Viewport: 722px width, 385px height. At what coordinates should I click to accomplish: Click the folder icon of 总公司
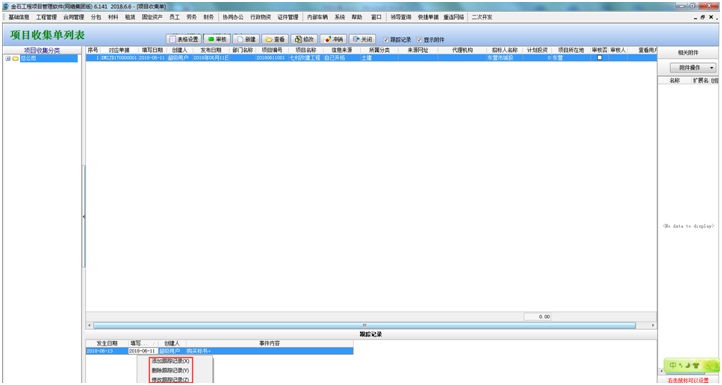point(16,58)
